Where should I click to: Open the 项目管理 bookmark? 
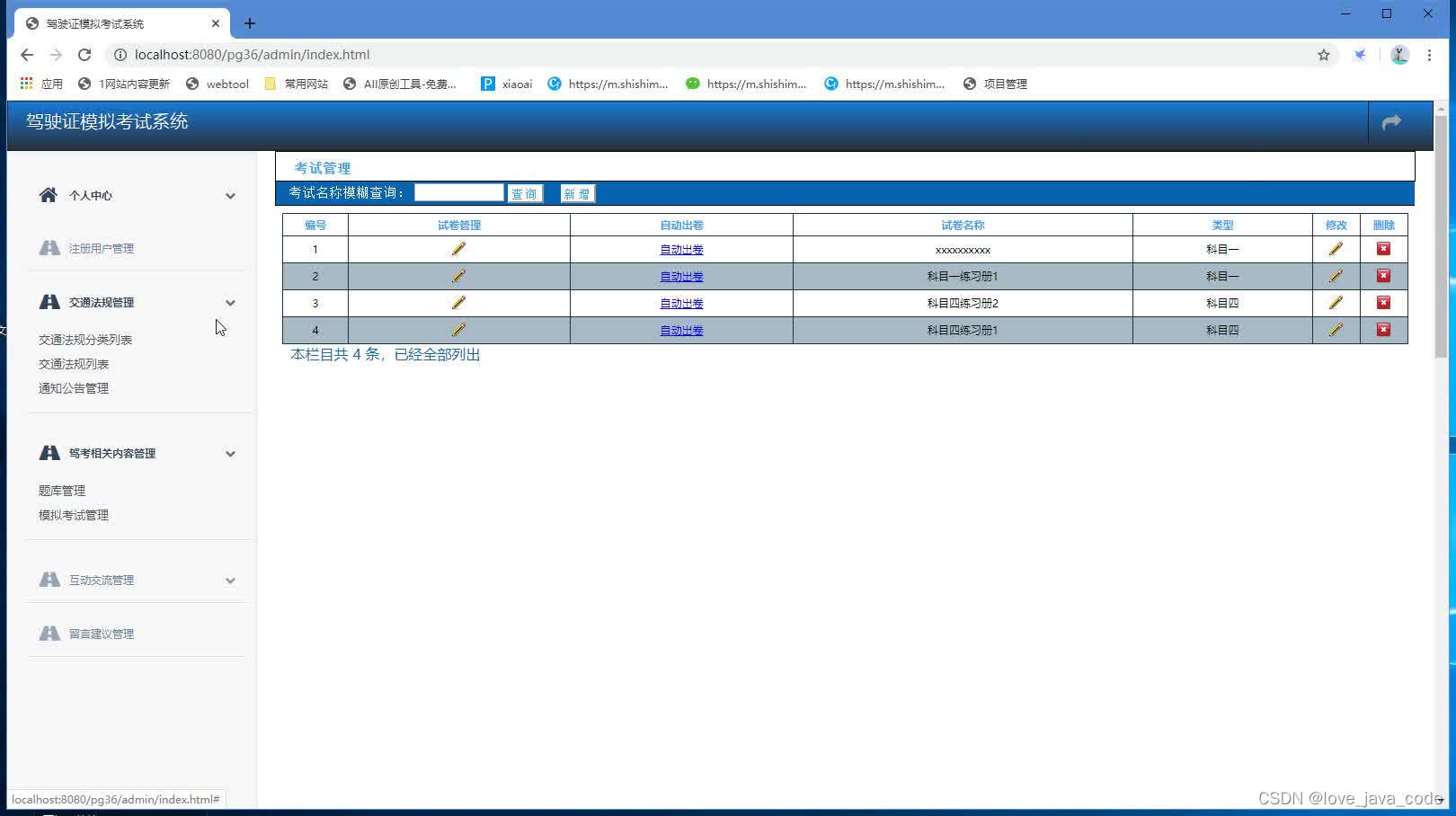pyautogui.click(x=995, y=84)
